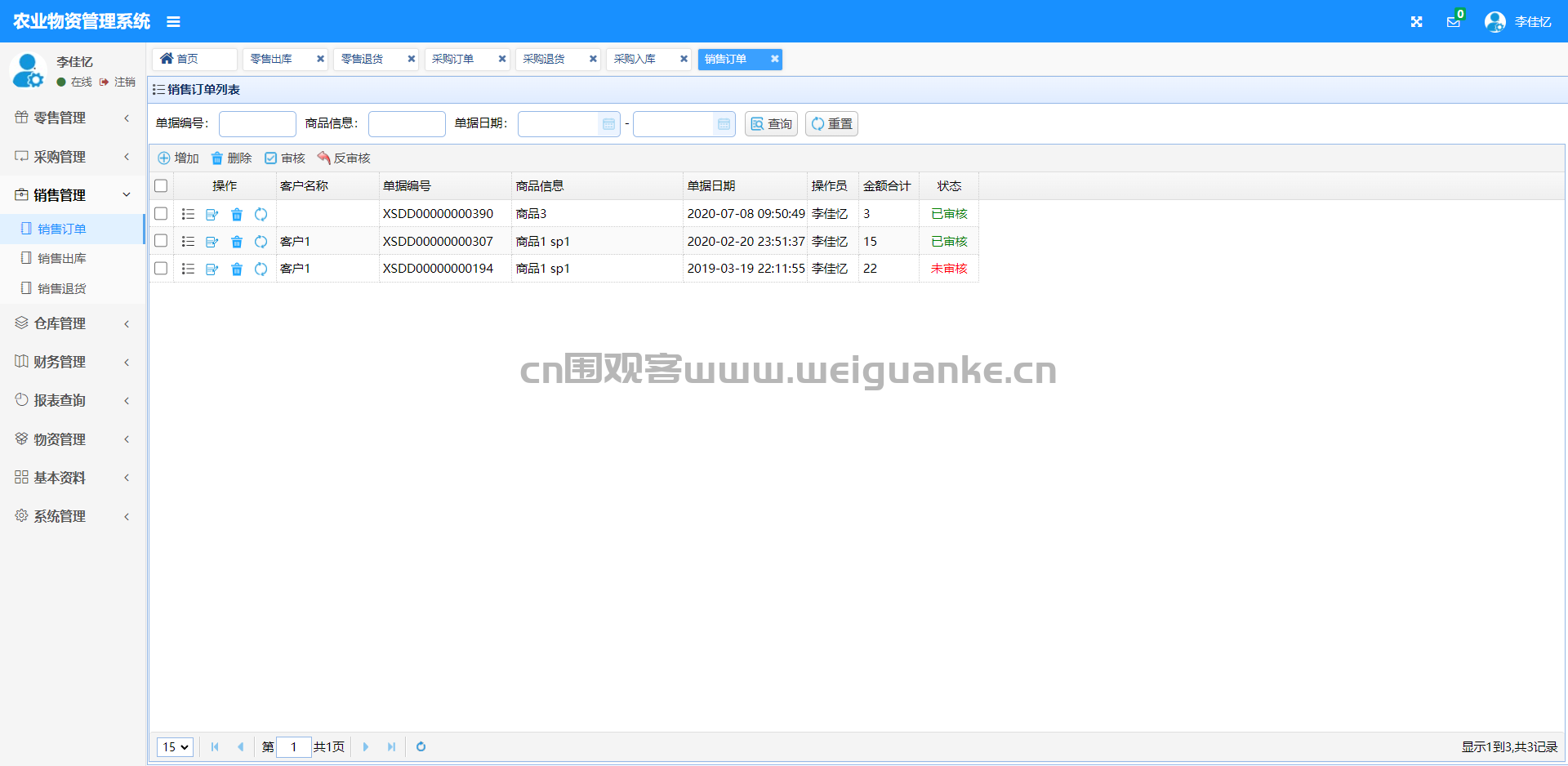Open the end date calendar picker icon
This screenshot has height=766, width=1568.
coord(724,124)
